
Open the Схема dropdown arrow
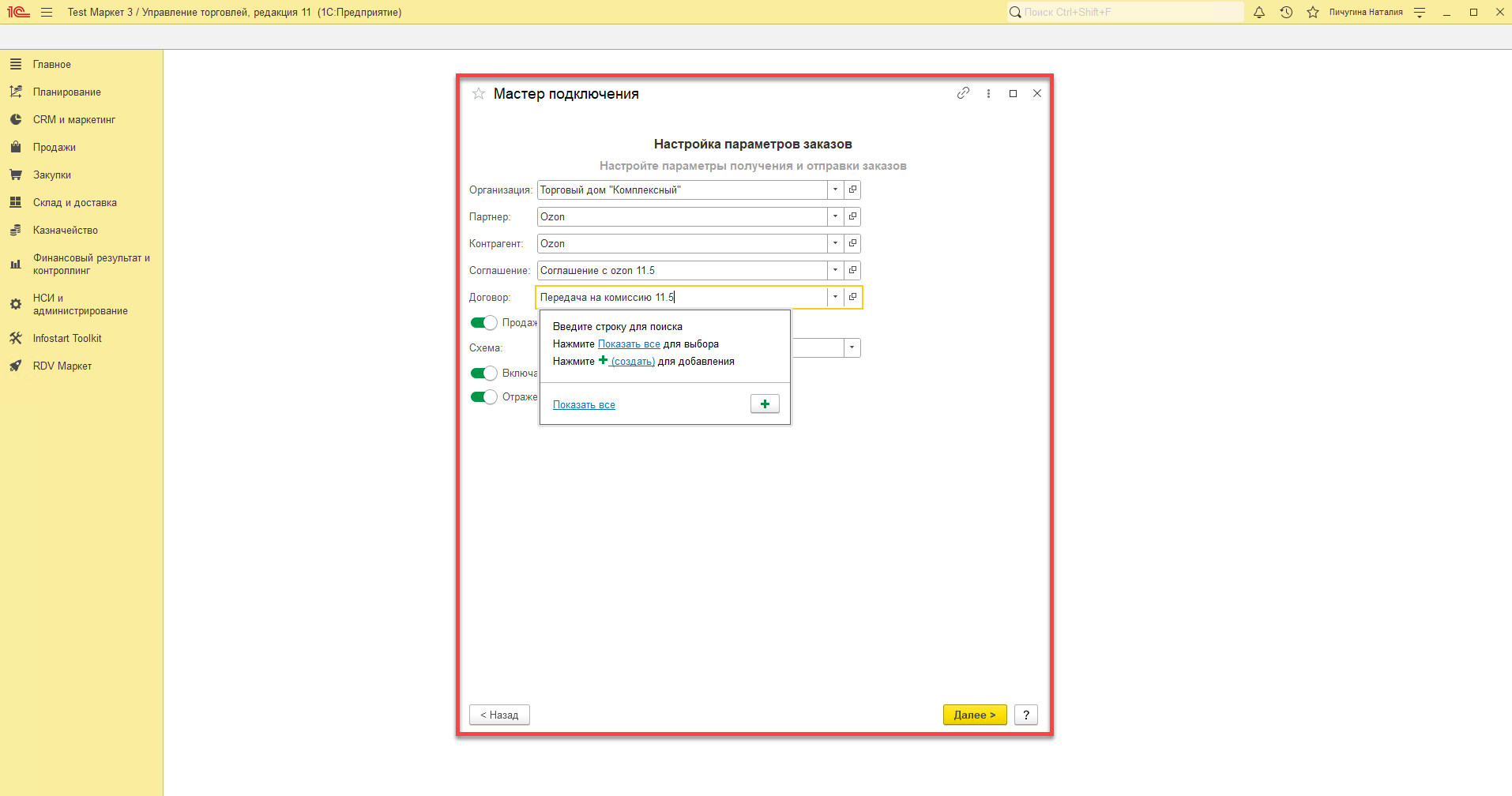(852, 347)
